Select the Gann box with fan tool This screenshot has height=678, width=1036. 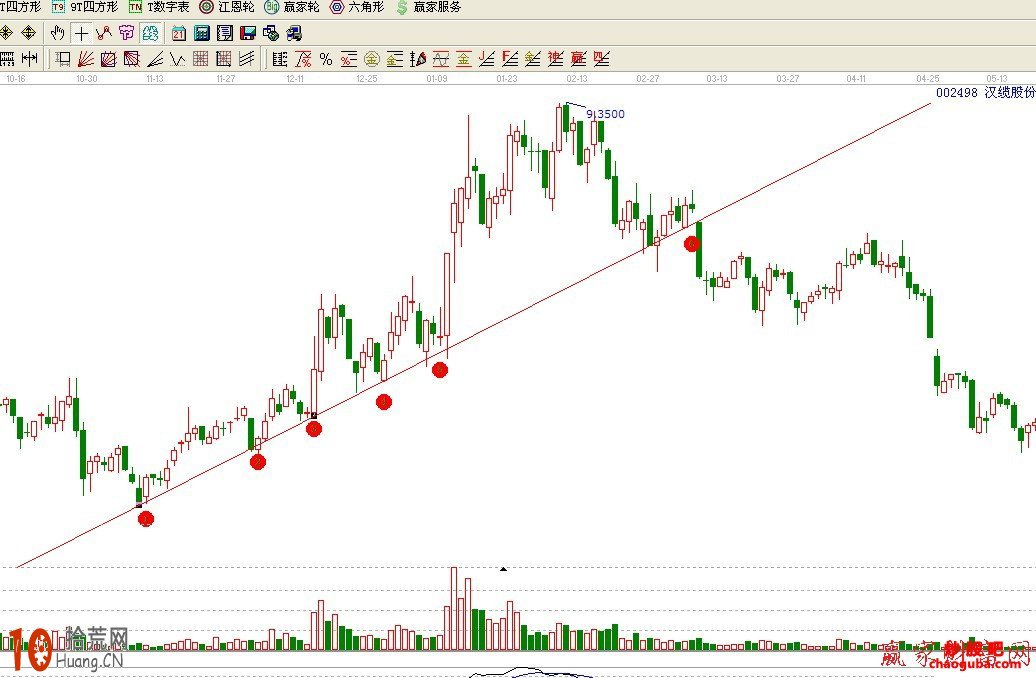point(108,59)
